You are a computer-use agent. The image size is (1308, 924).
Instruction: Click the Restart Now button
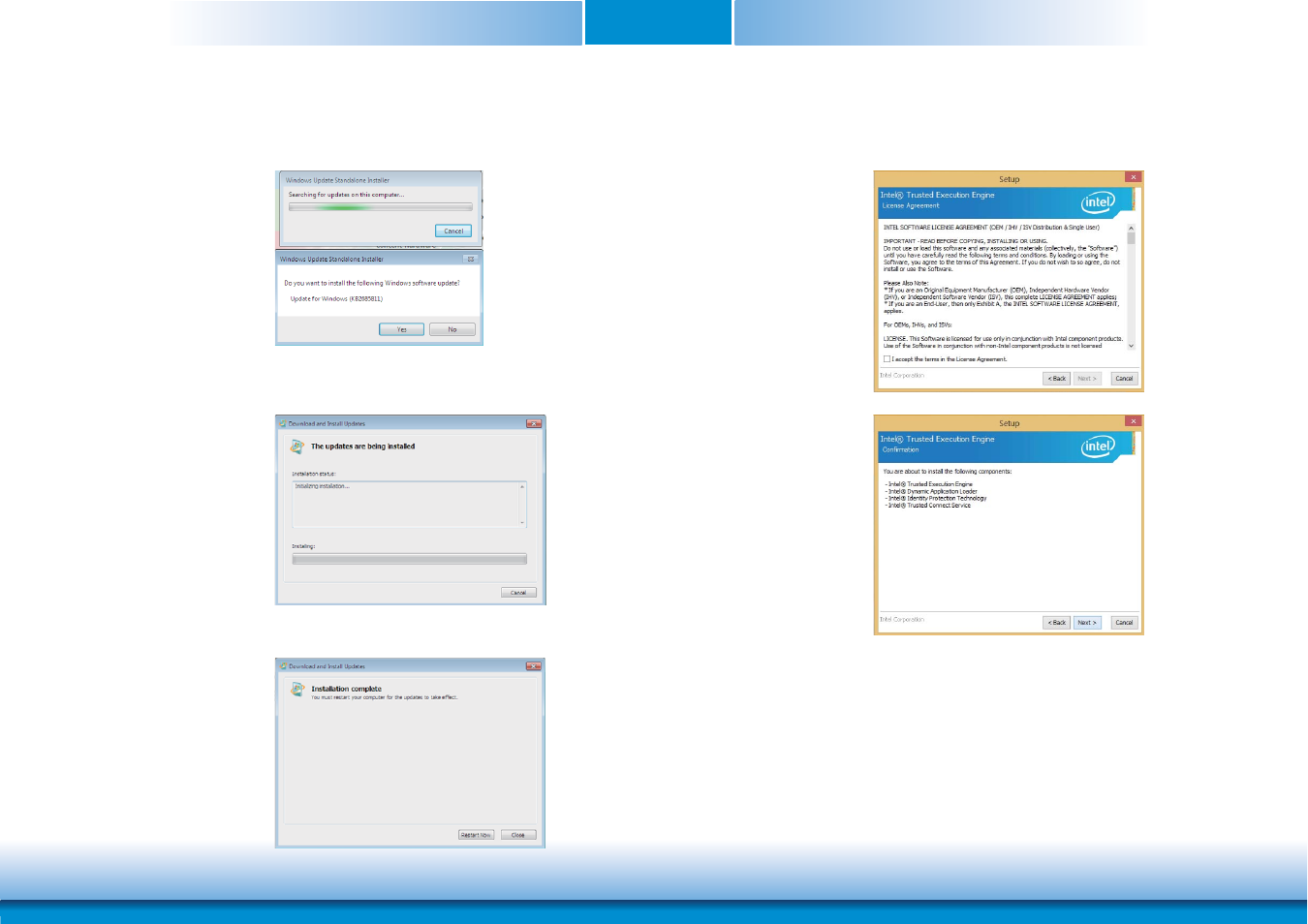coord(476,834)
